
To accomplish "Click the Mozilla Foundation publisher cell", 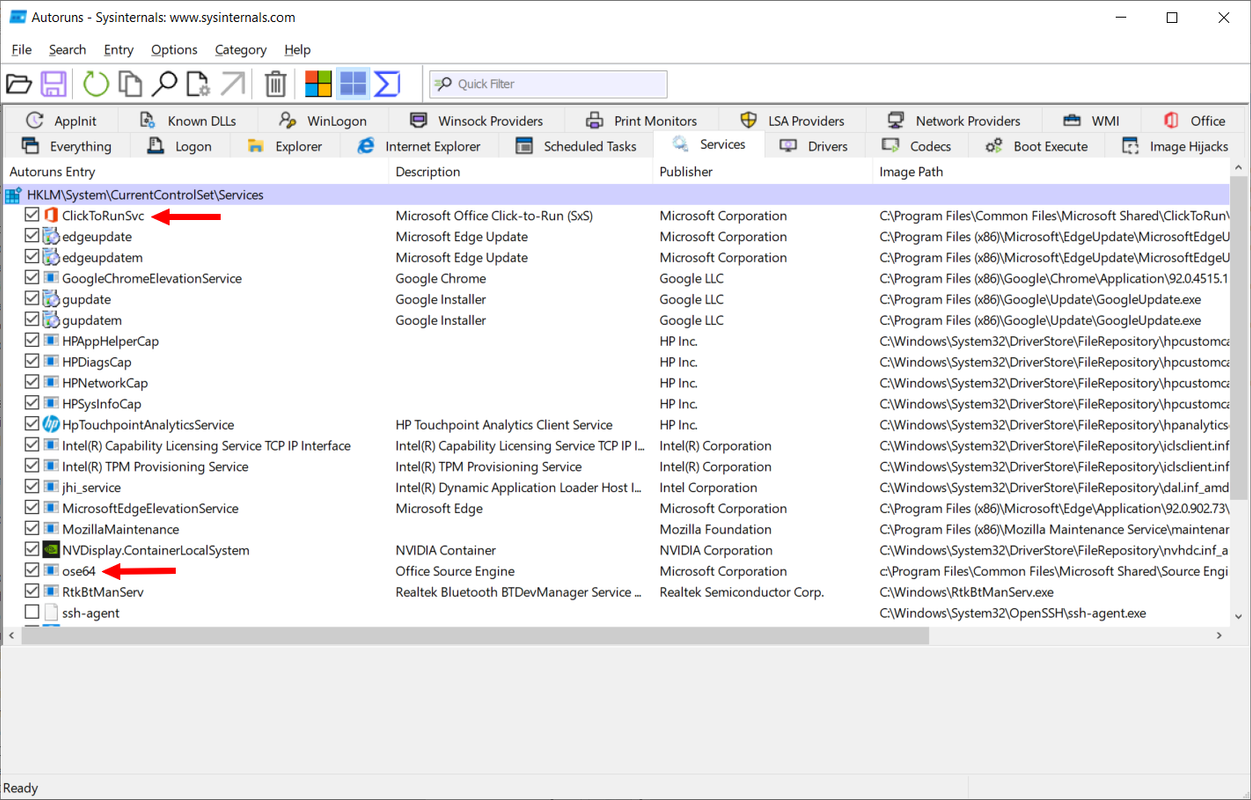I will 716,529.
